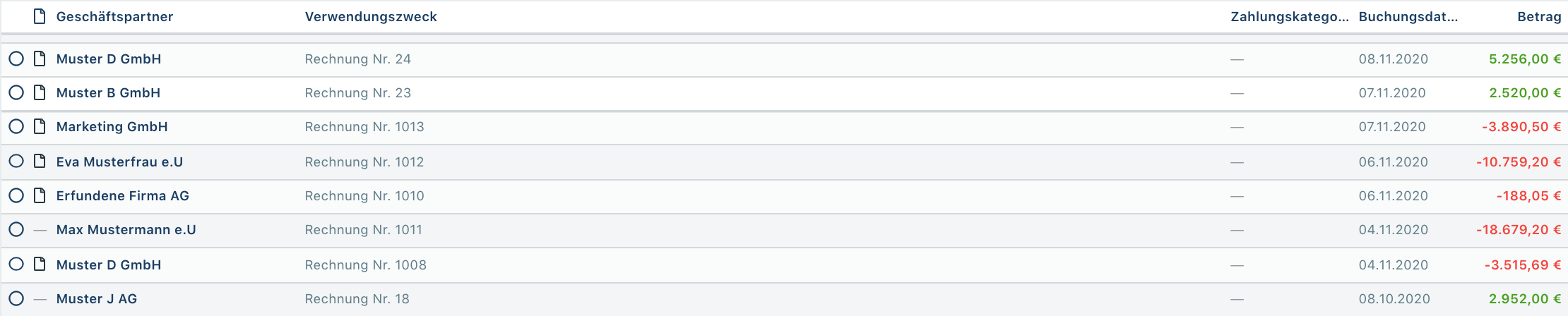Click amount -18.679,20 € in red
The height and width of the screenshot is (316, 1568).
[x=1518, y=229]
